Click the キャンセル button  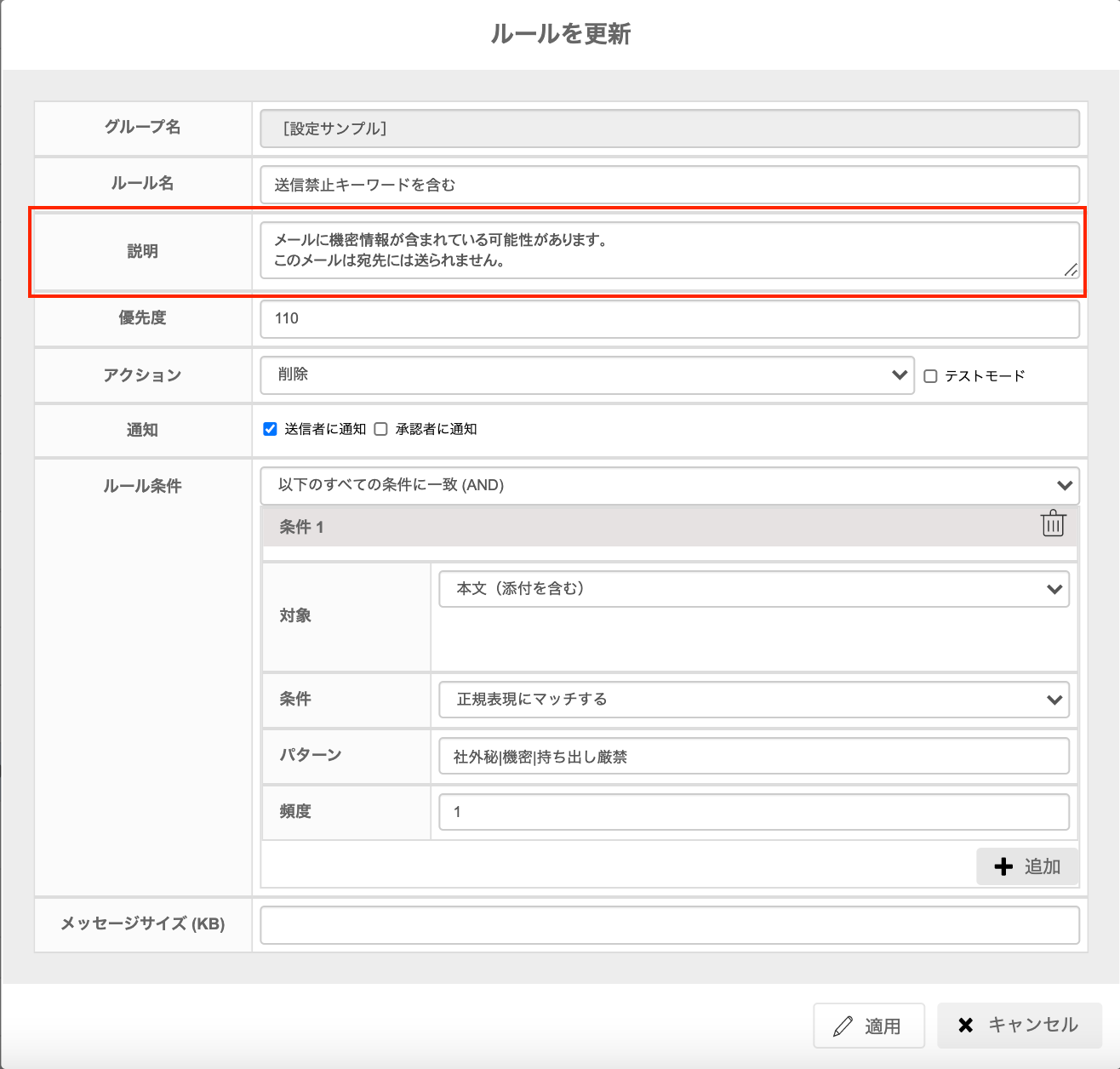coord(1020,1025)
